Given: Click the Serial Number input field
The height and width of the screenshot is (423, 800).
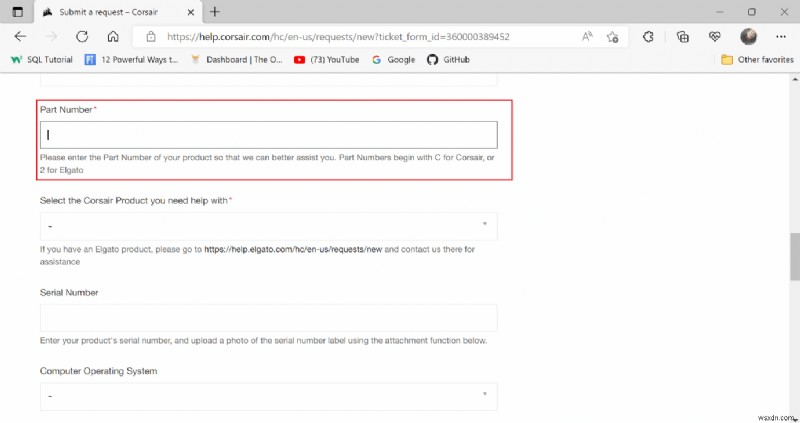Looking at the screenshot, I should click(269, 318).
